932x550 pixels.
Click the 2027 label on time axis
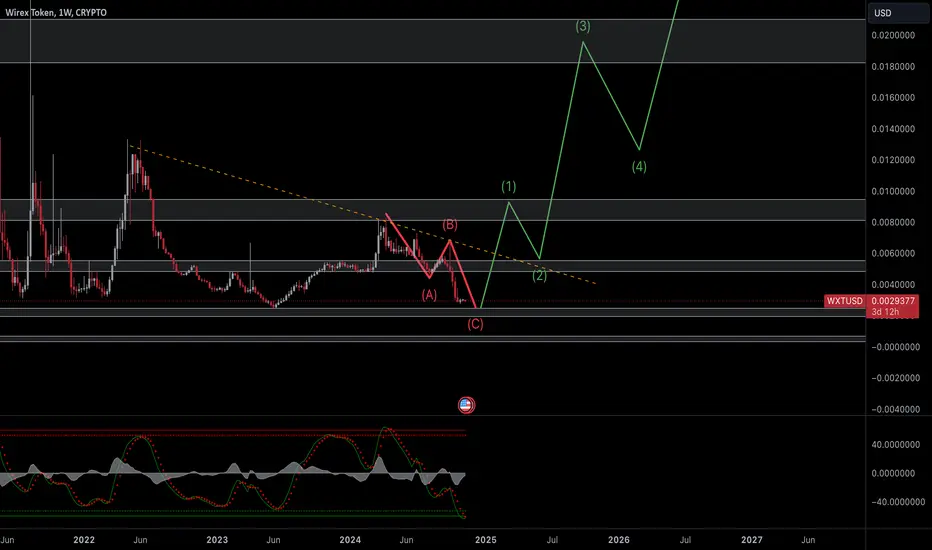click(x=752, y=540)
